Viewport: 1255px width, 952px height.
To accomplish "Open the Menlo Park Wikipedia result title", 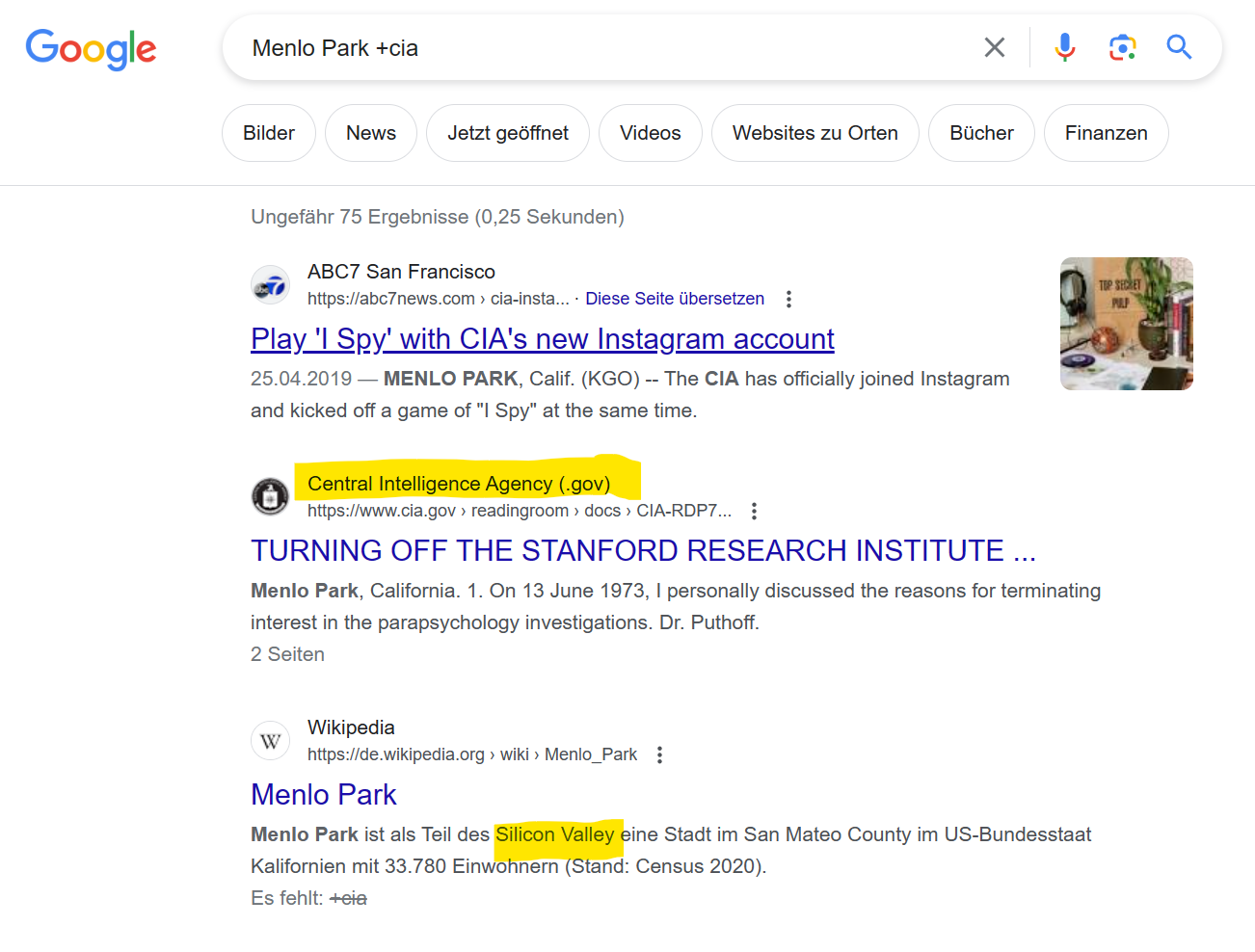I will coord(324,795).
